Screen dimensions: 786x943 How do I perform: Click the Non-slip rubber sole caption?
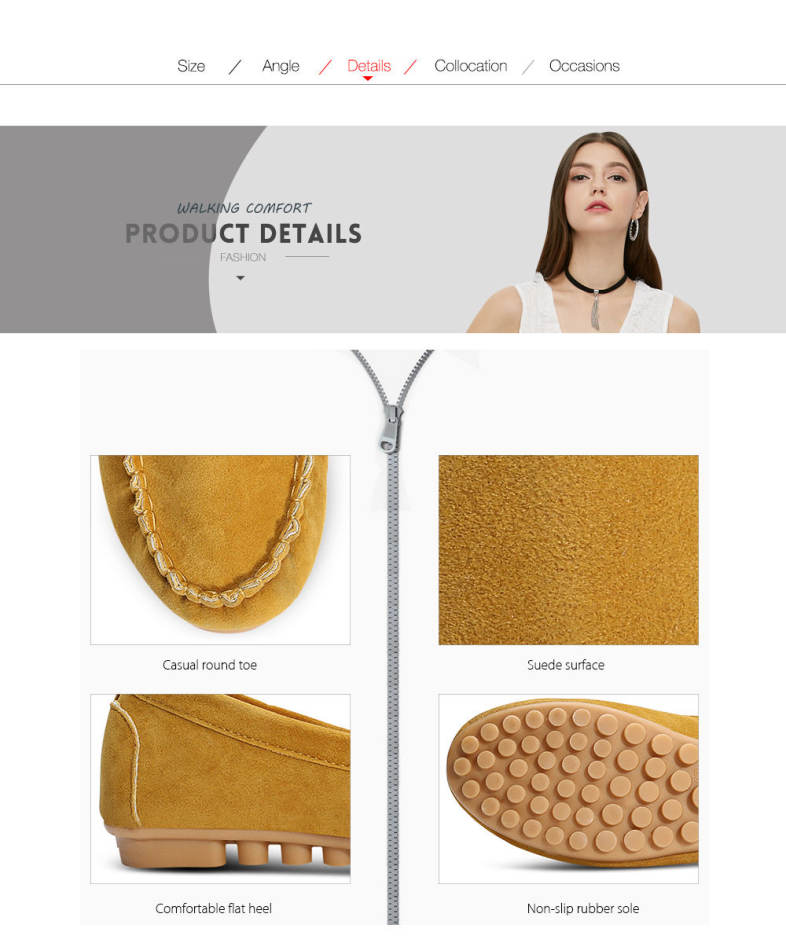pyautogui.click(x=583, y=908)
